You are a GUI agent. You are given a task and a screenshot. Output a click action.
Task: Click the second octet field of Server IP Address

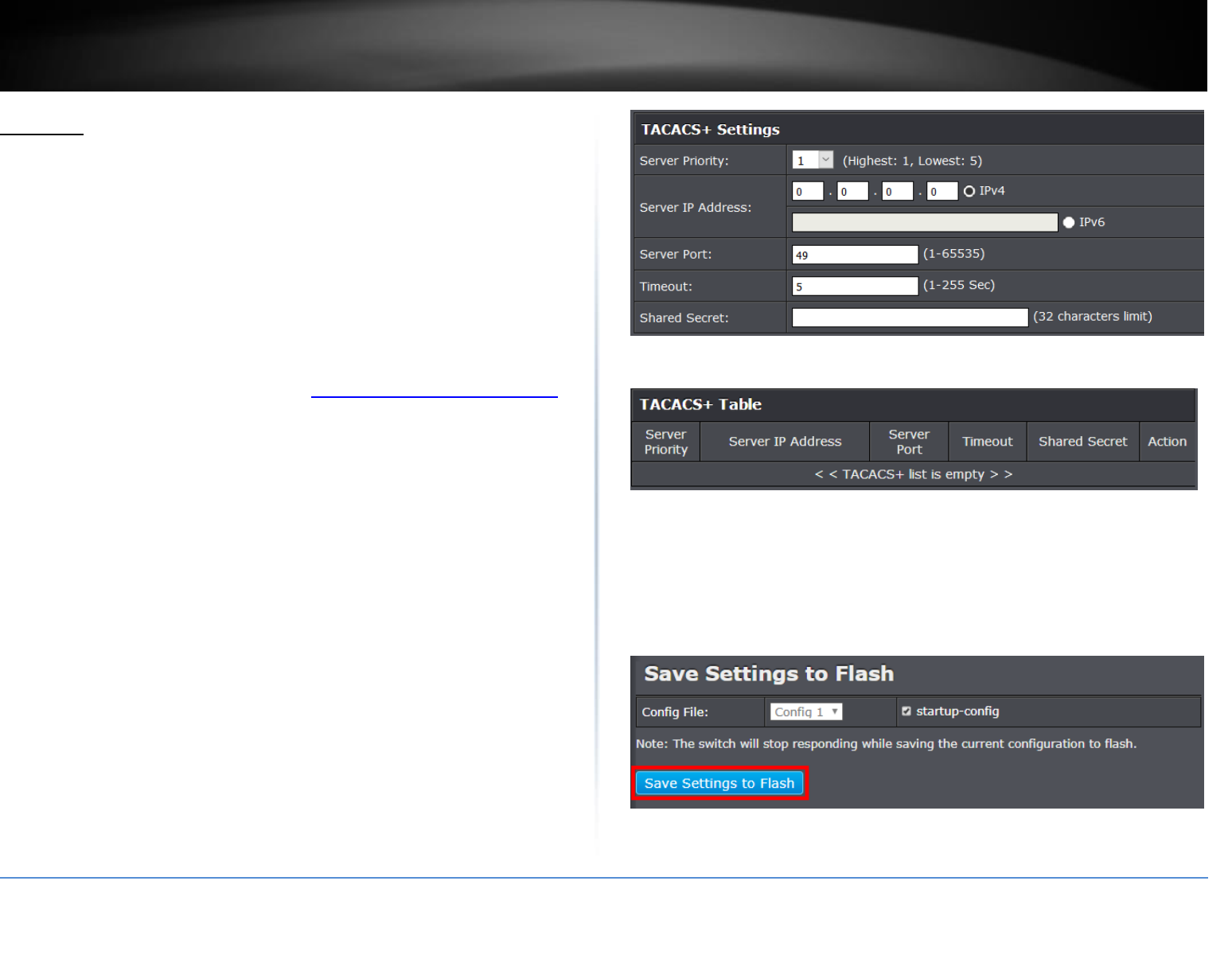[852, 191]
